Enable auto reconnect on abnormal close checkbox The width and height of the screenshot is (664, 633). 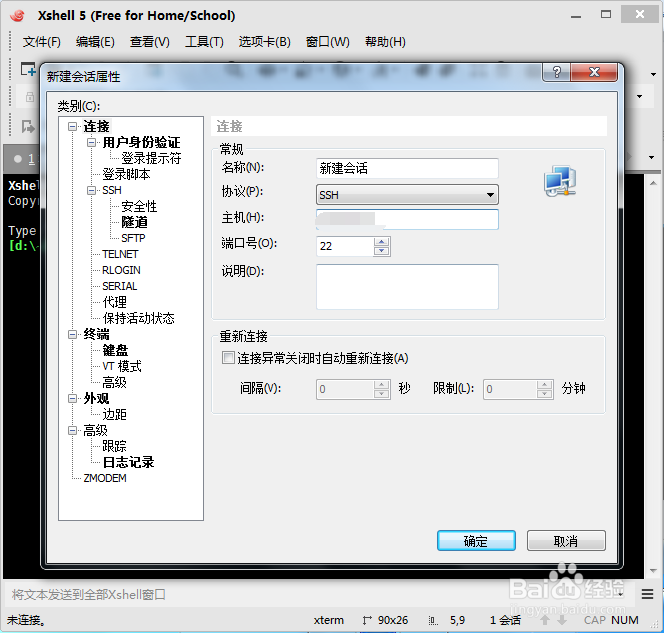pos(228,358)
